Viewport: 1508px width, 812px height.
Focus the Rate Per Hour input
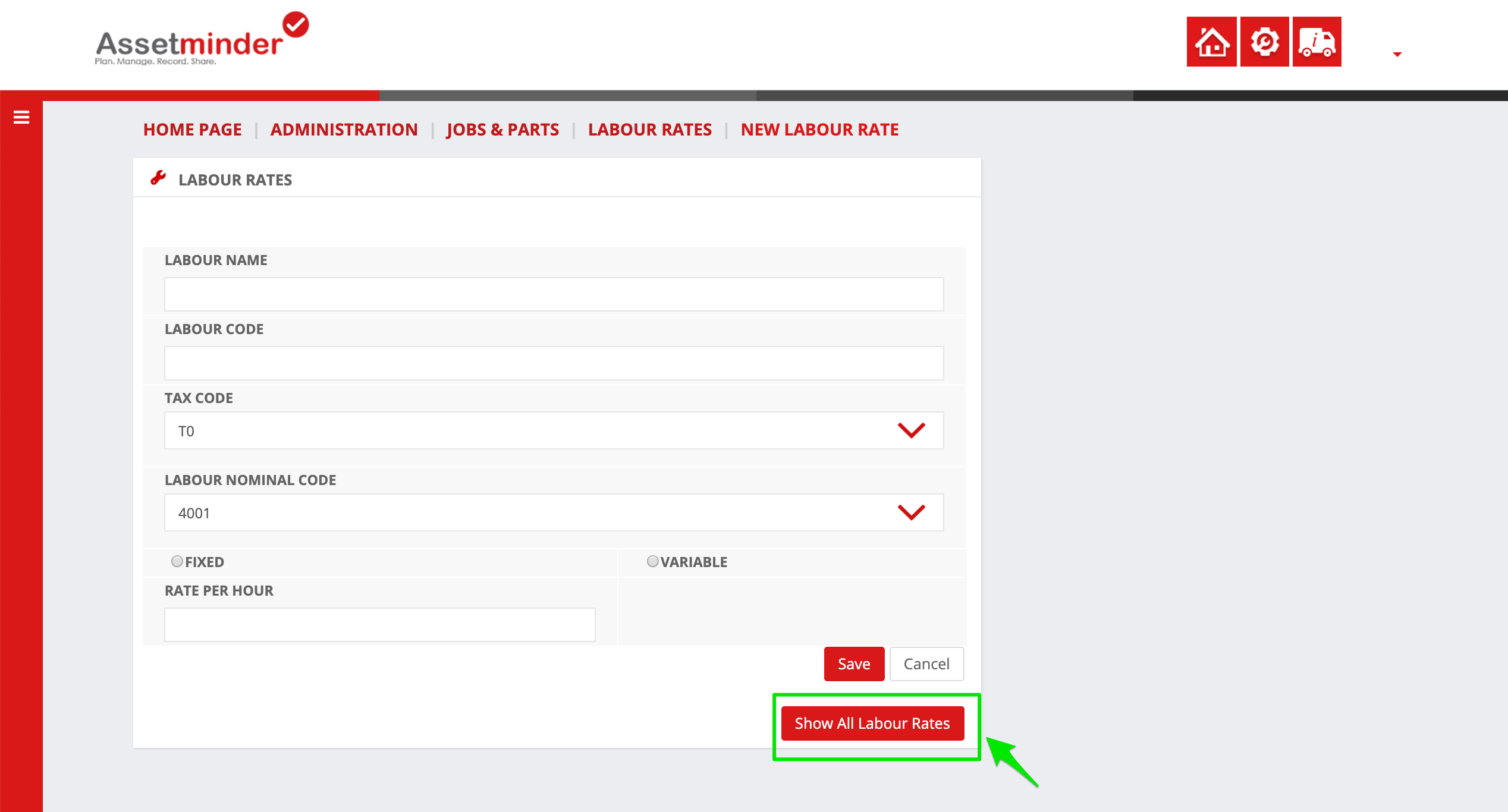click(x=379, y=625)
